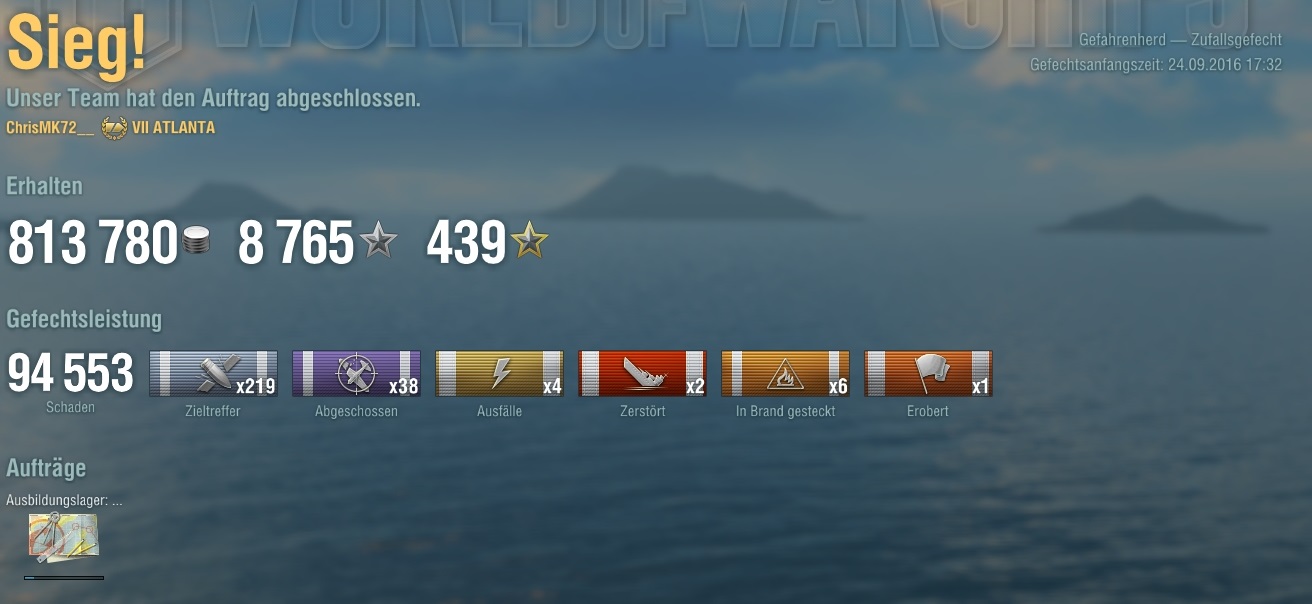Click the silver credits coin icon

[197, 241]
